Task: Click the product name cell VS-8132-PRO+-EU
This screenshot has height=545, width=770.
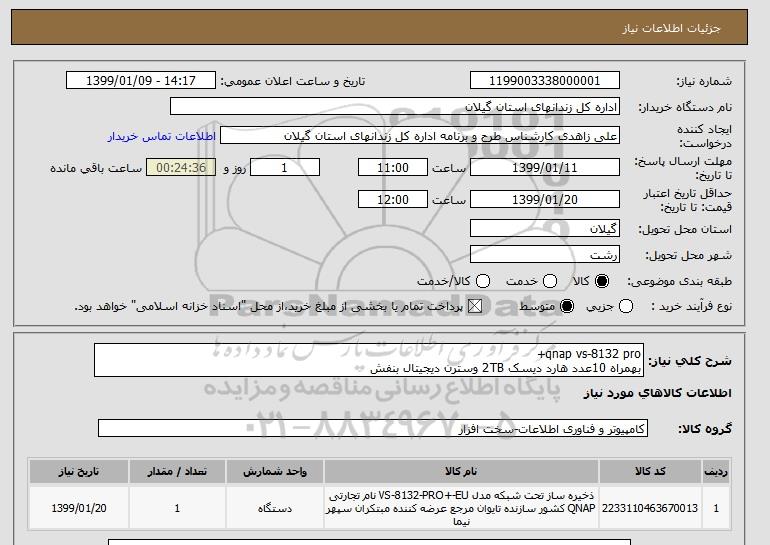Action: click(461, 508)
